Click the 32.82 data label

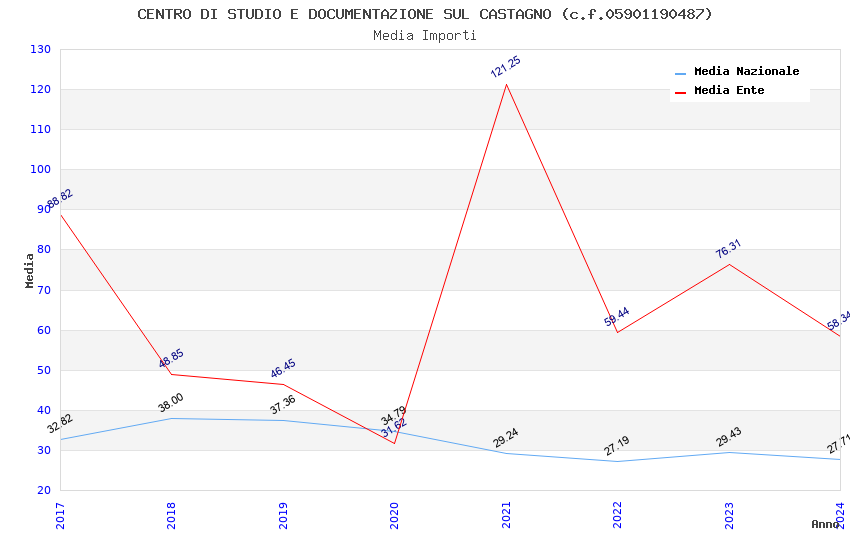click(60, 423)
